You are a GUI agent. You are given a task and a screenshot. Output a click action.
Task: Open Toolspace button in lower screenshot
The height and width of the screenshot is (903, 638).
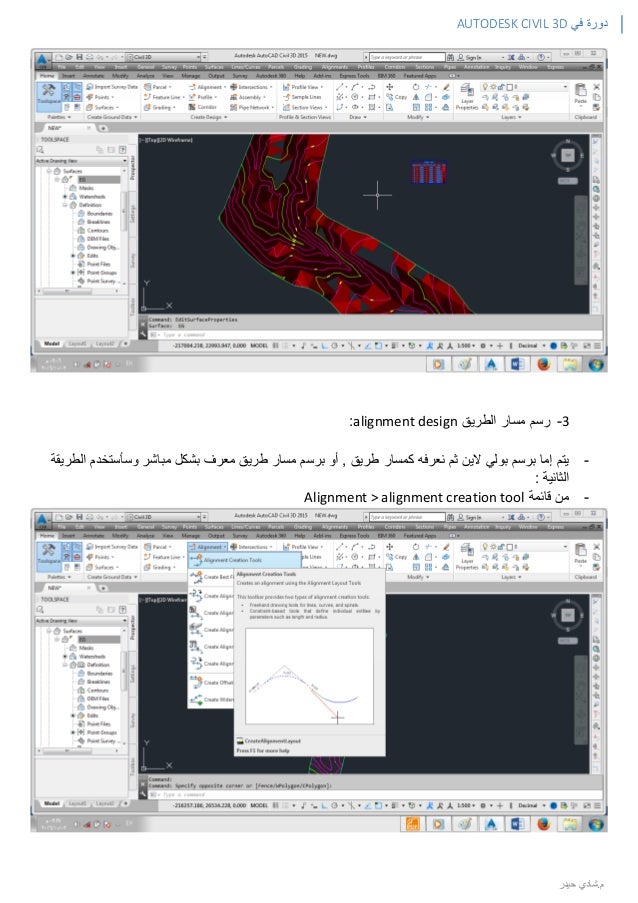48,556
